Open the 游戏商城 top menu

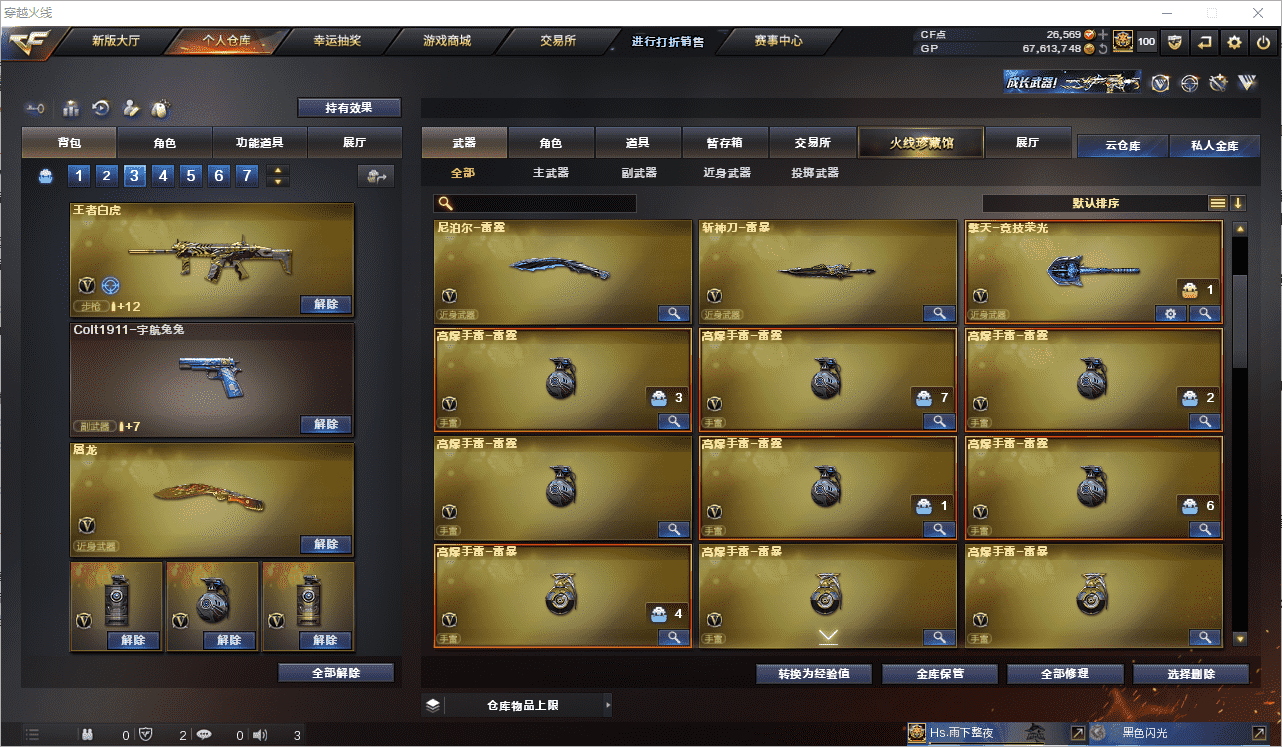click(x=447, y=41)
